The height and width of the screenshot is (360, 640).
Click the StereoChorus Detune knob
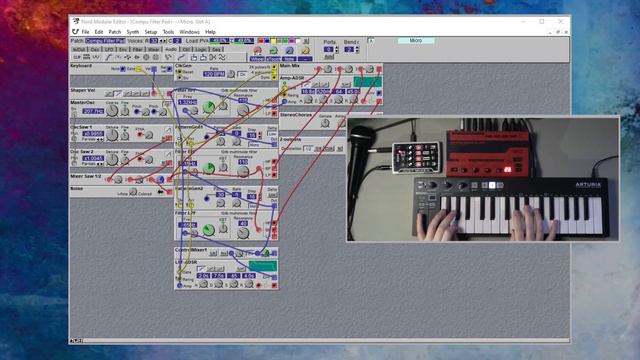click(325, 123)
